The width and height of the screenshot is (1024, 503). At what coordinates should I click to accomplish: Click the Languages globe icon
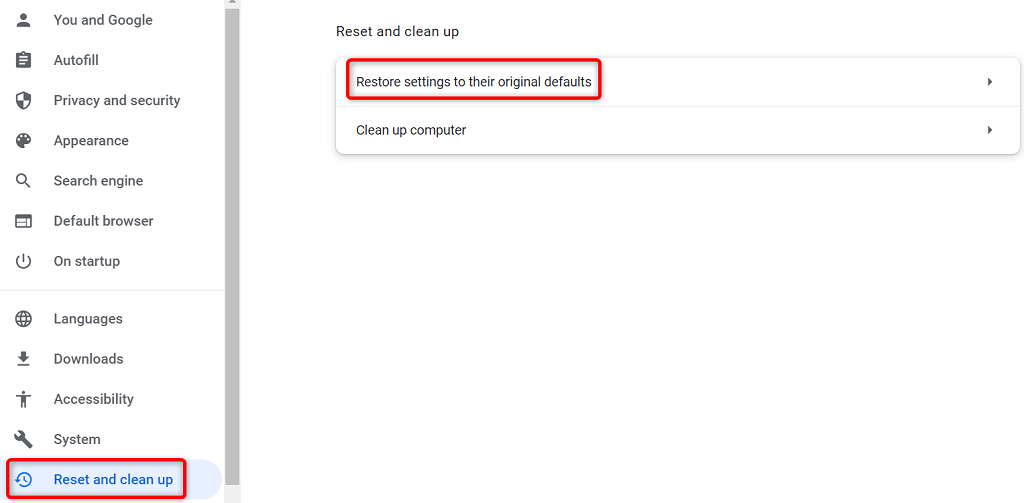click(x=23, y=319)
